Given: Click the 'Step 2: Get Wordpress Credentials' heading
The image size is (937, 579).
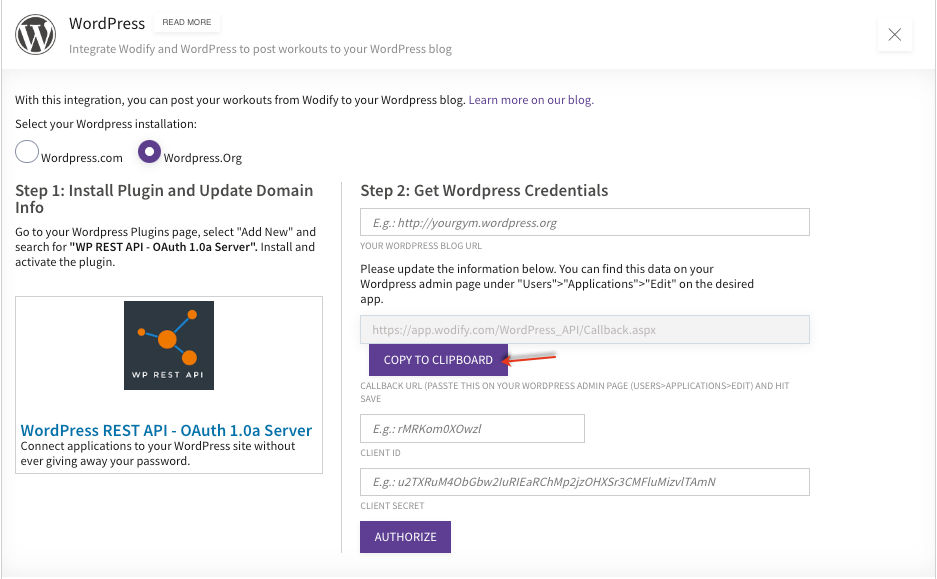Looking at the screenshot, I should coord(484,191).
